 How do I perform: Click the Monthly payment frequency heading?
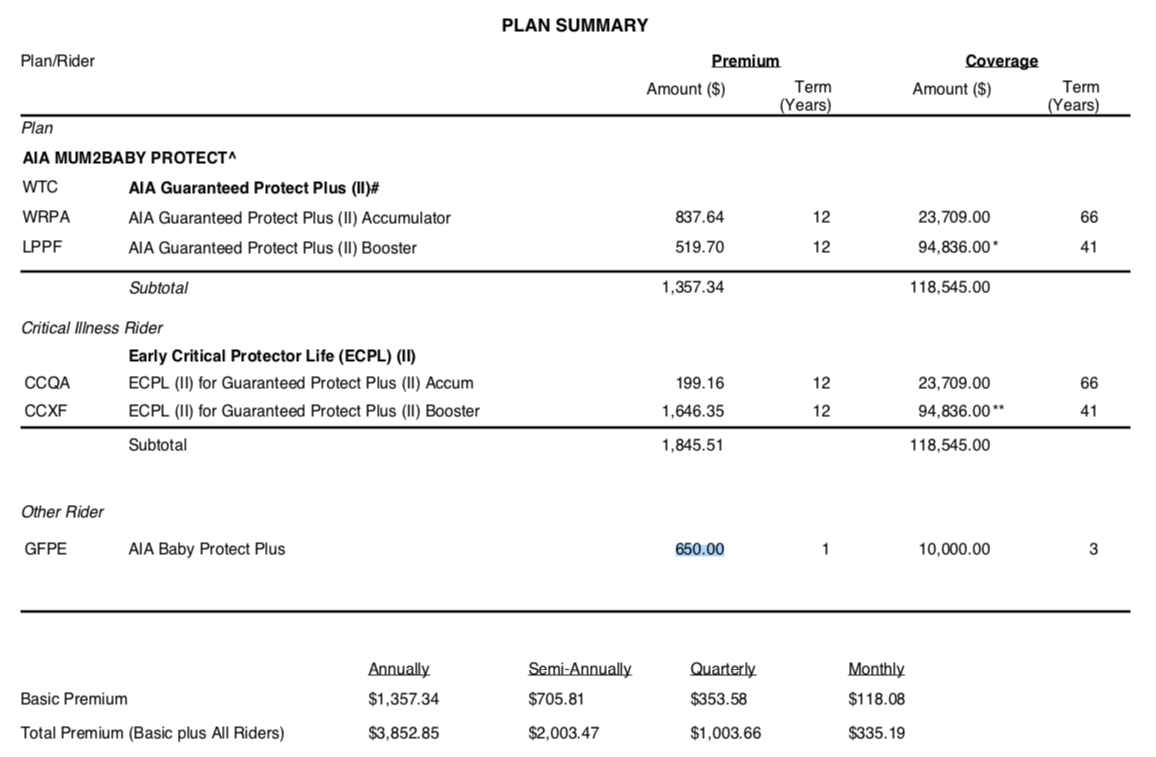pyautogui.click(x=876, y=669)
